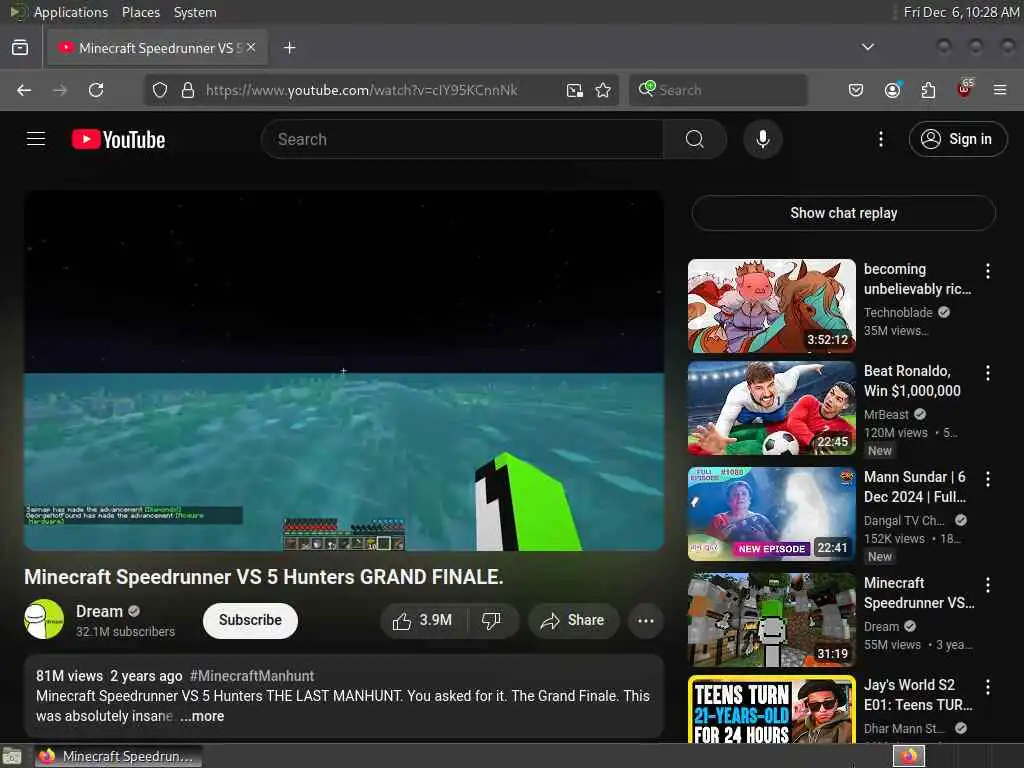Image resolution: width=1024 pixels, height=768 pixels.
Task: Open YouTube settings three-dot menu
Action: coord(880,139)
